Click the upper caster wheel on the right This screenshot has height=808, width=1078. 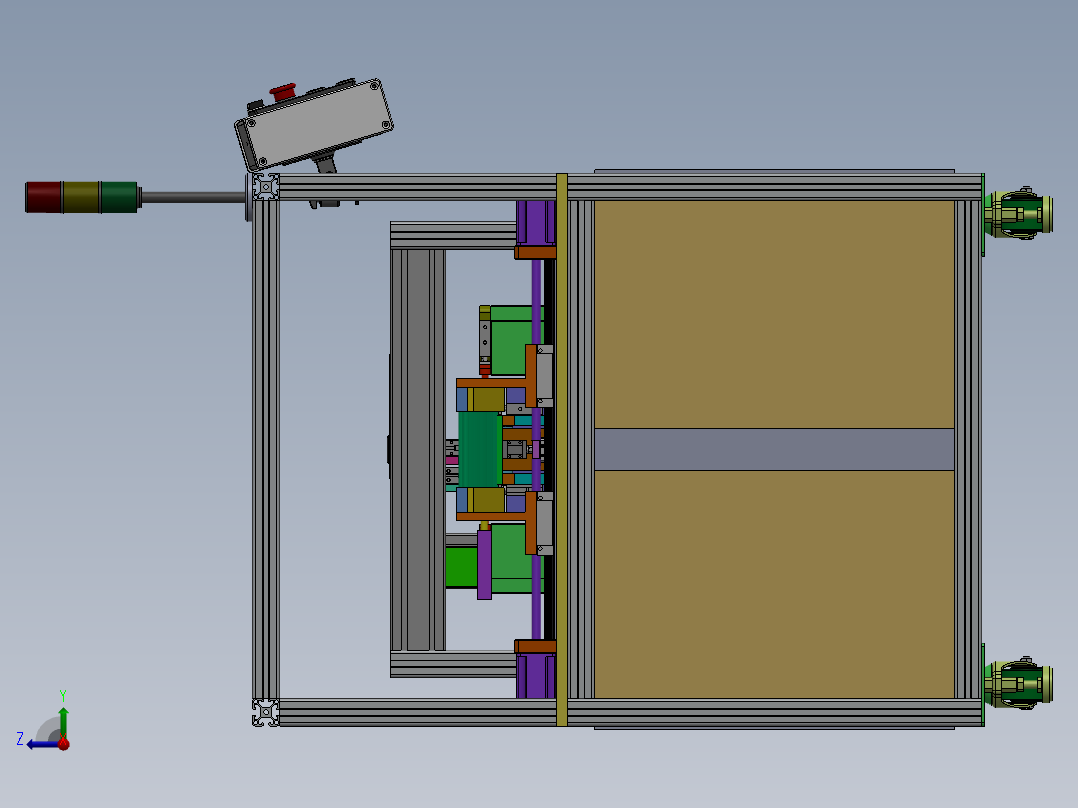(1018, 215)
